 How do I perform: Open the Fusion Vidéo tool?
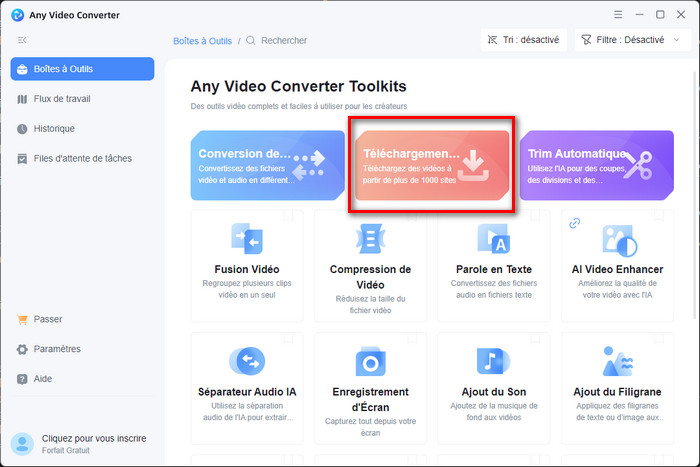[247, 266]
